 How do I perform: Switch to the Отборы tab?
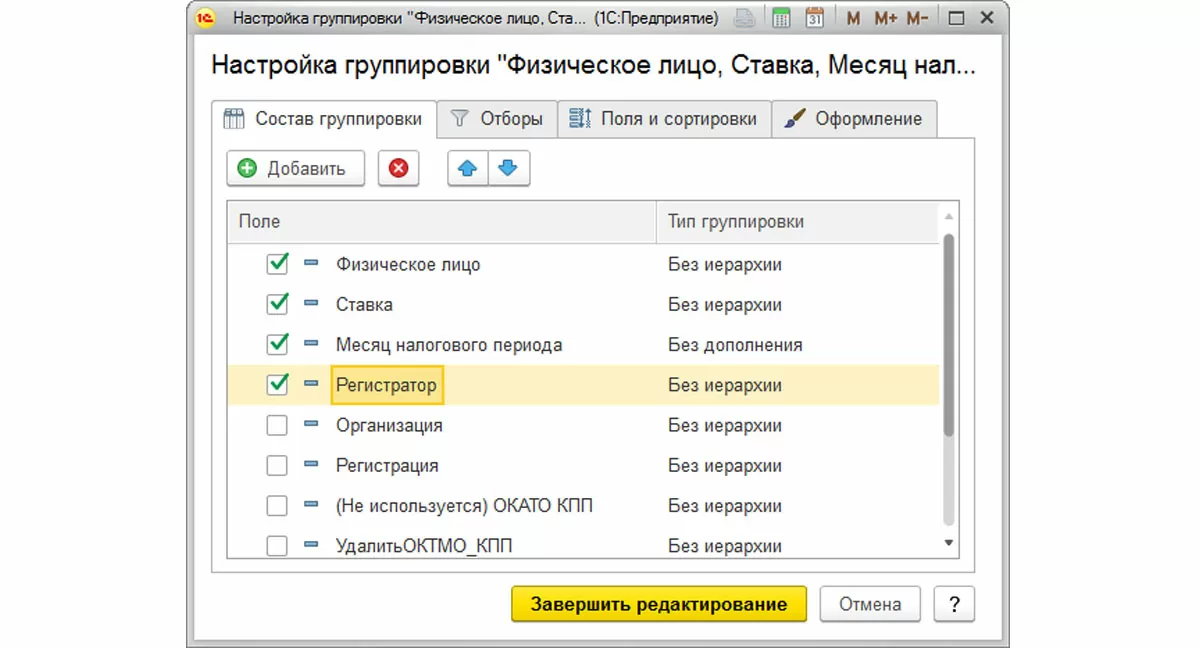click(x=497, y=119)
